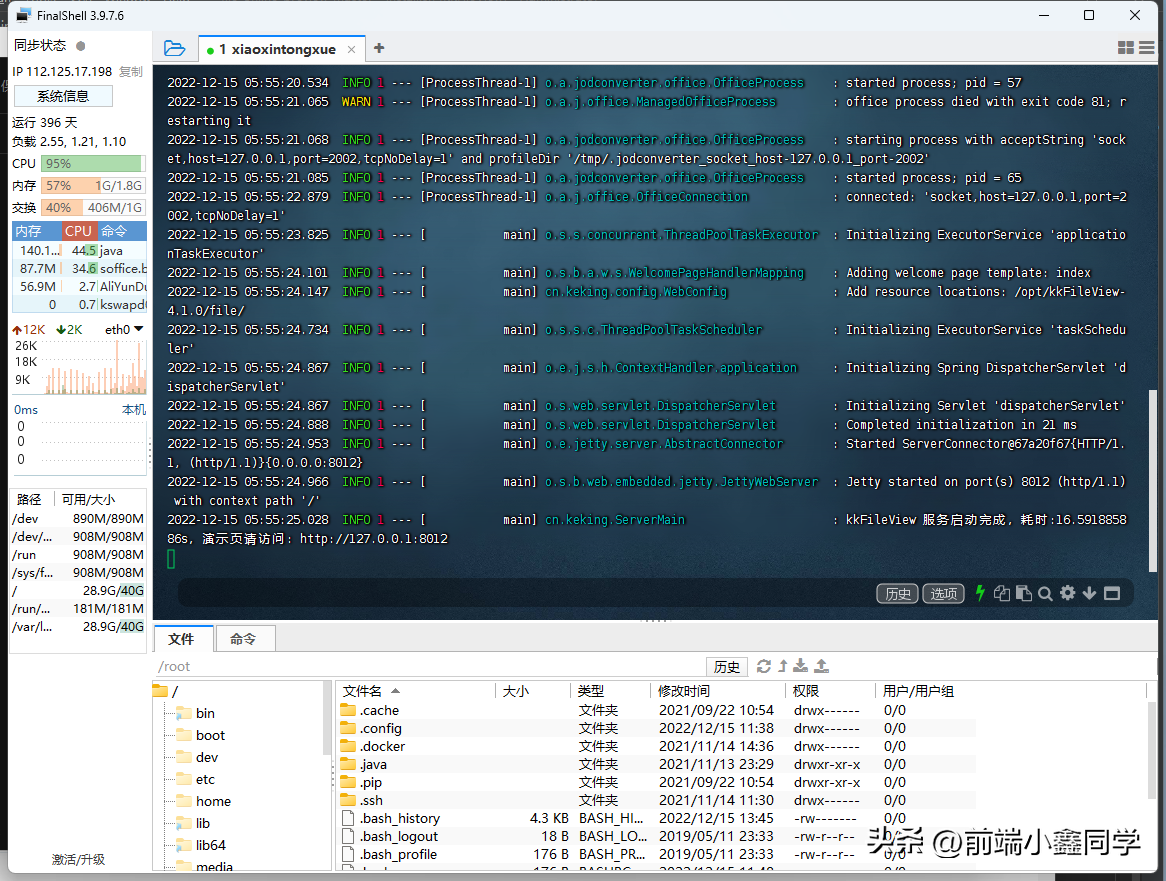Image resolution: width=1166 pixels, height=881 pixels.
Task: Open the connection manager folder icon
Action: 174,48
